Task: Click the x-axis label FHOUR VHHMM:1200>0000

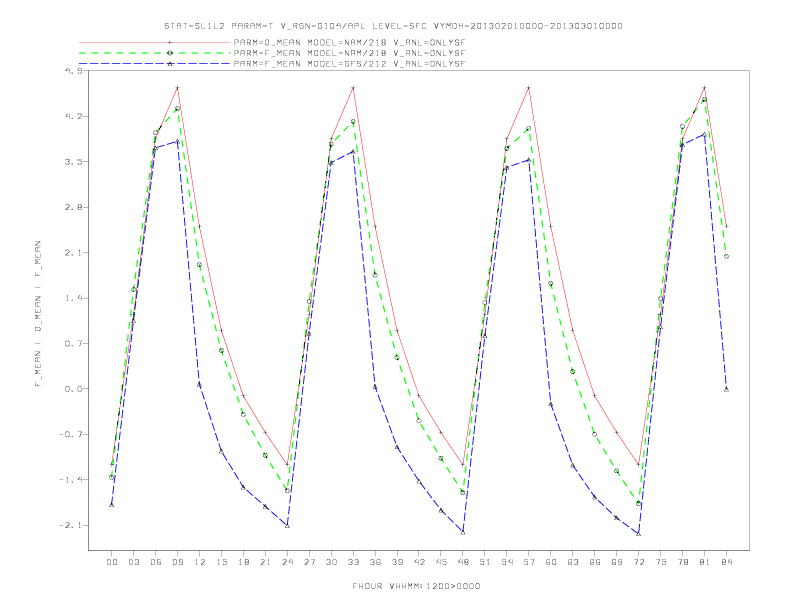Action: [x=416, y=586]
